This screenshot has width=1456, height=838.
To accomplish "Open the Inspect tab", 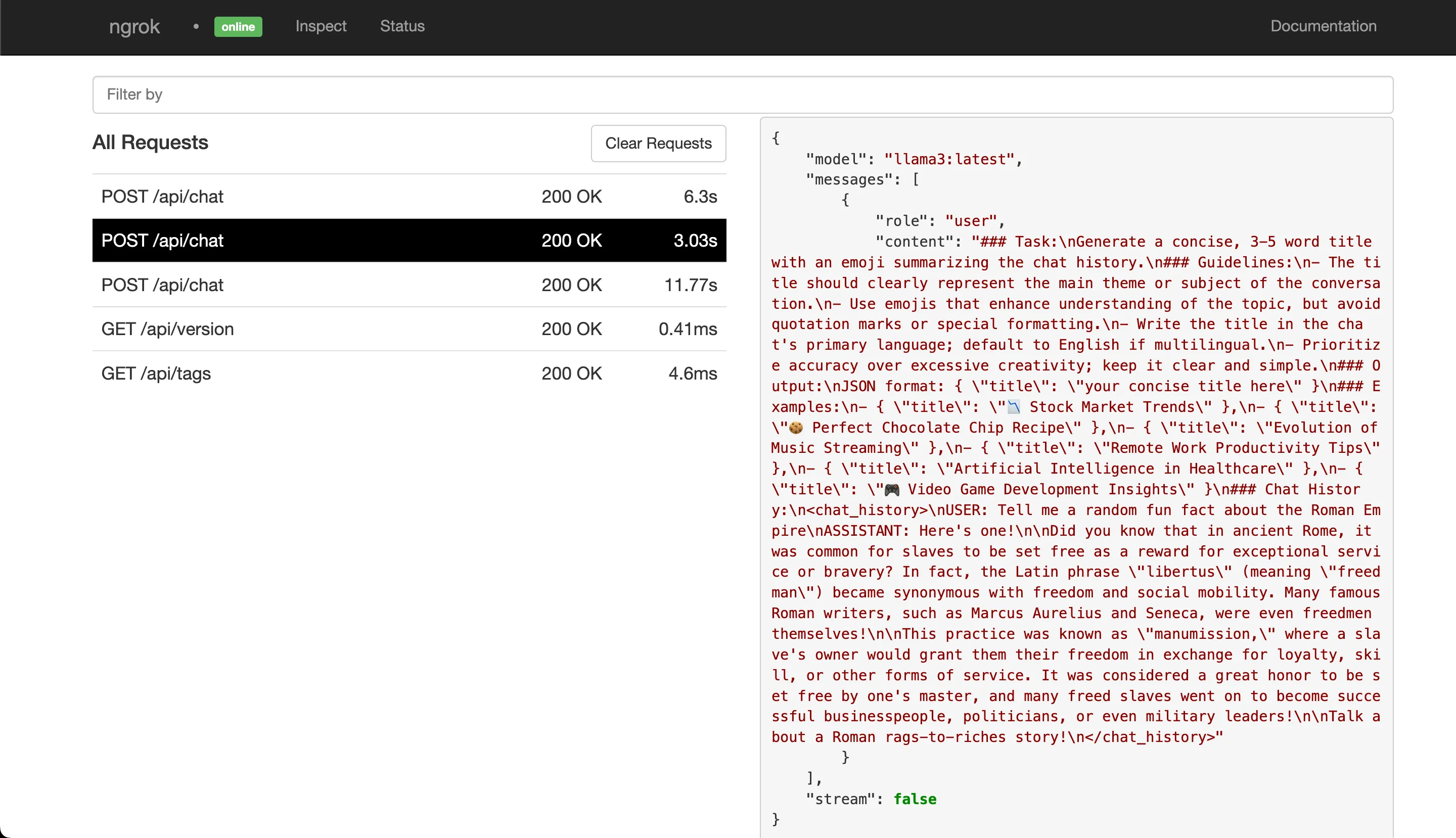I will pyautogui.click(x=321, y=26).
